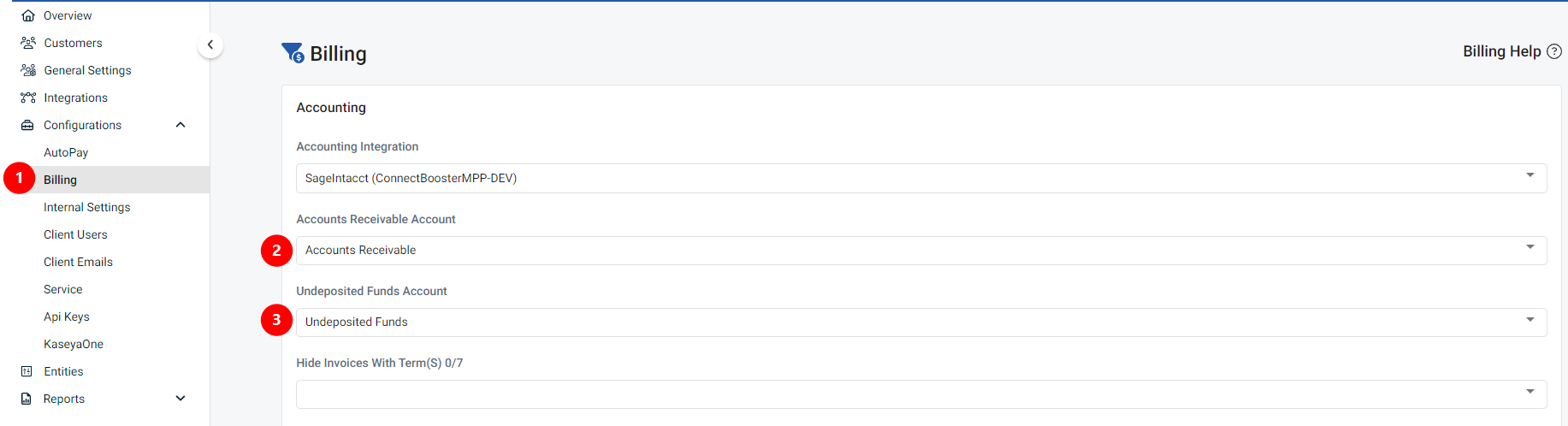Image resolution: width=1568 pixels, height=426 pixels.
Task: Collapse the Configurations menu chevron
Action: pyautogui.click(x=180, y=125)
